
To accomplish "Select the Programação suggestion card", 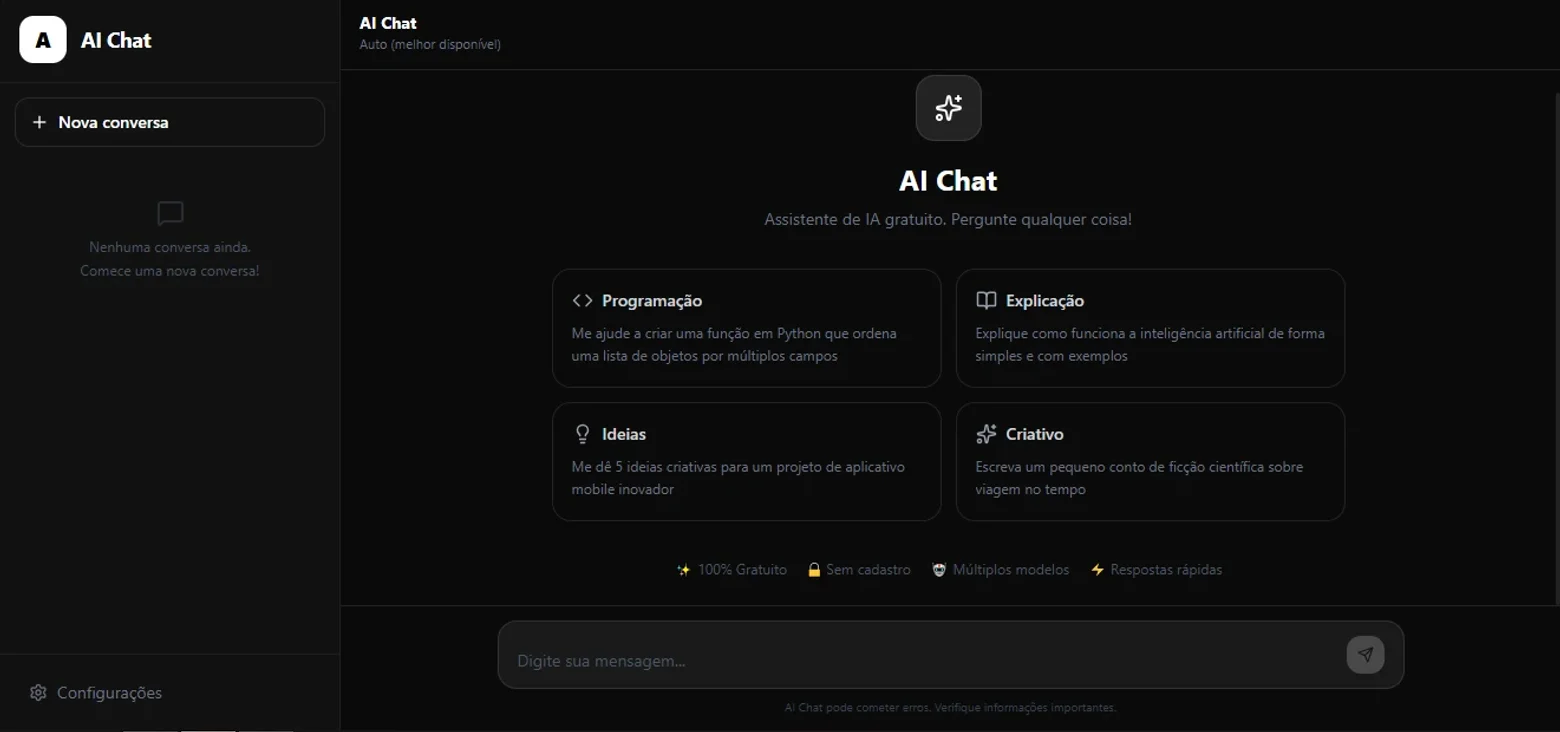I will tap(746, 328).
